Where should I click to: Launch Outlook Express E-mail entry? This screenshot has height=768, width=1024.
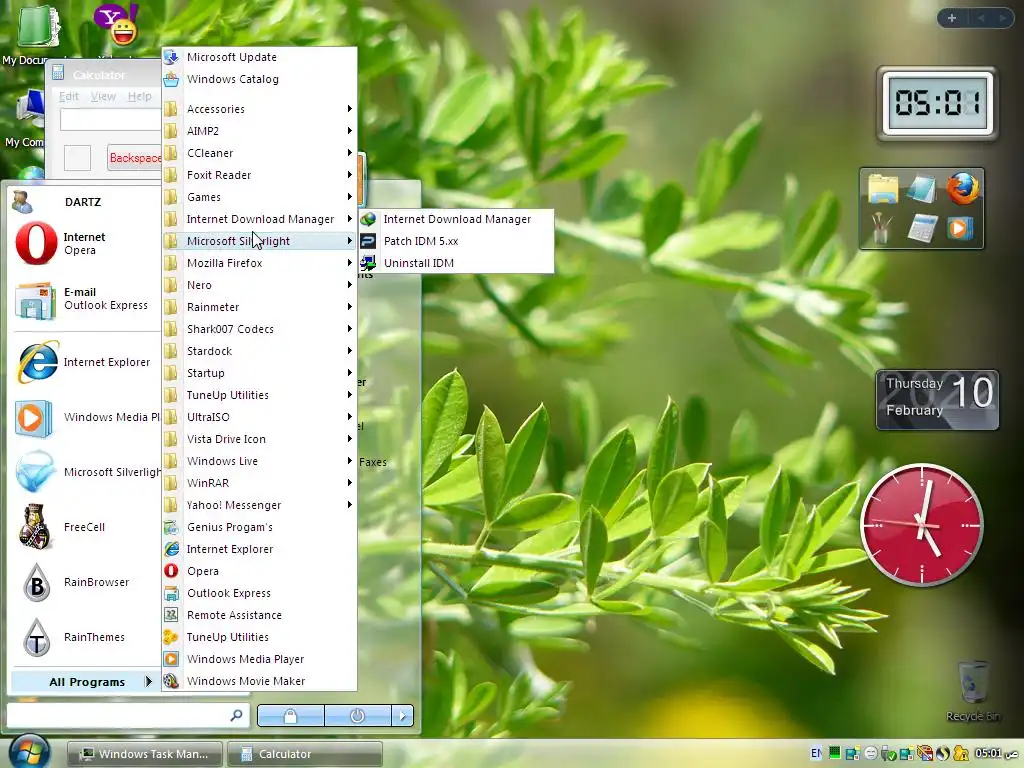click(x=84, y=299)
